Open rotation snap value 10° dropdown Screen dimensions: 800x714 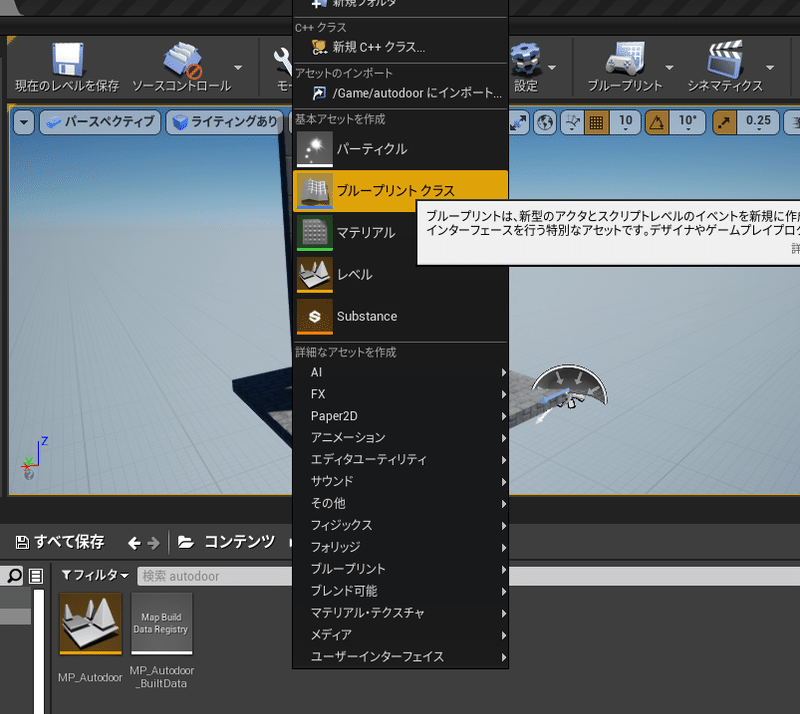coord(688,122)
